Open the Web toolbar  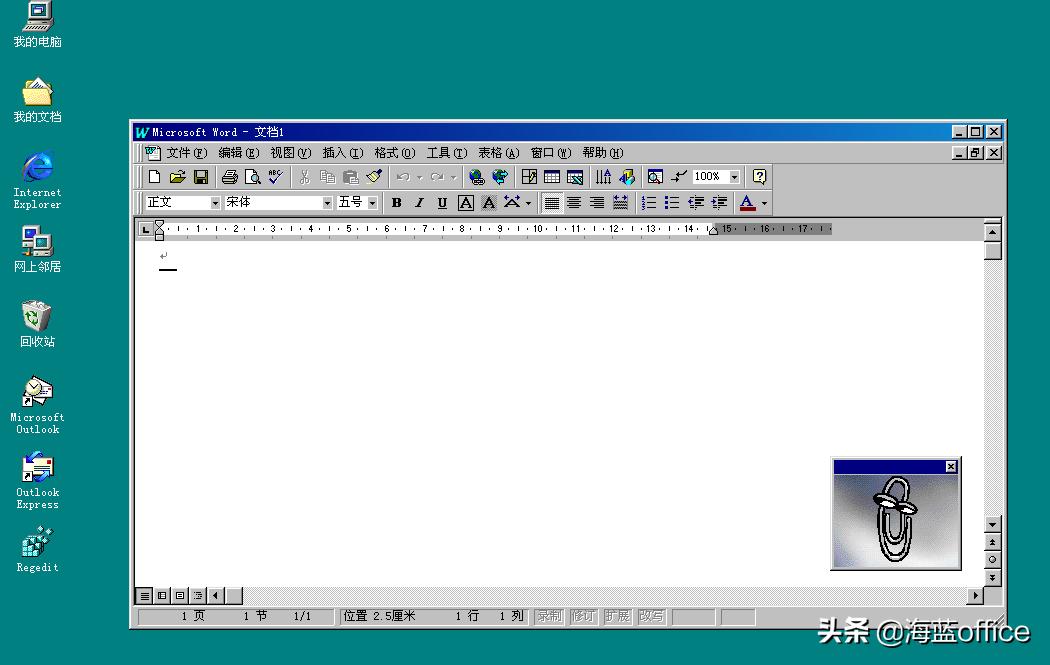pyautogui.click(x=503, y=176)
